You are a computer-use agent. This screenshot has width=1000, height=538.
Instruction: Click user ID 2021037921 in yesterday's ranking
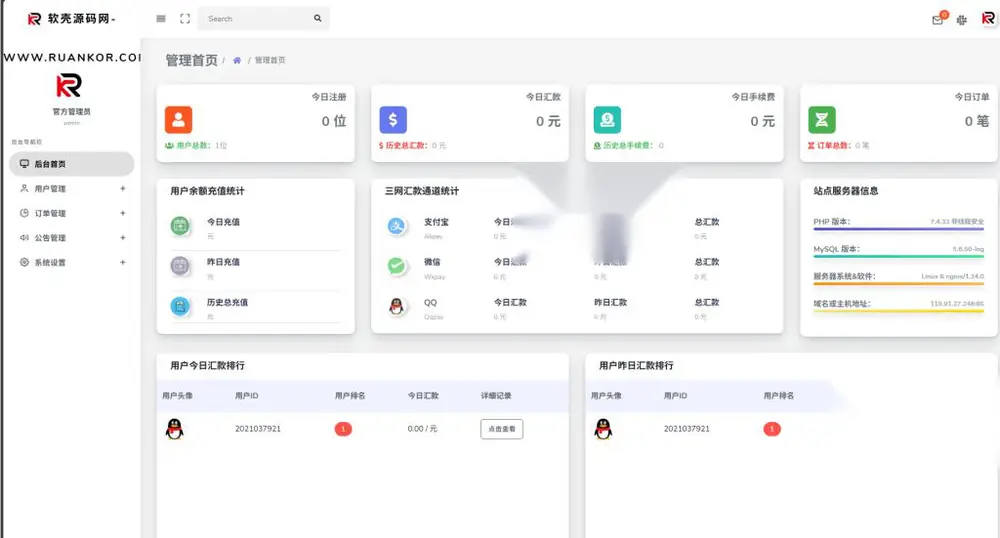(686, 429)
